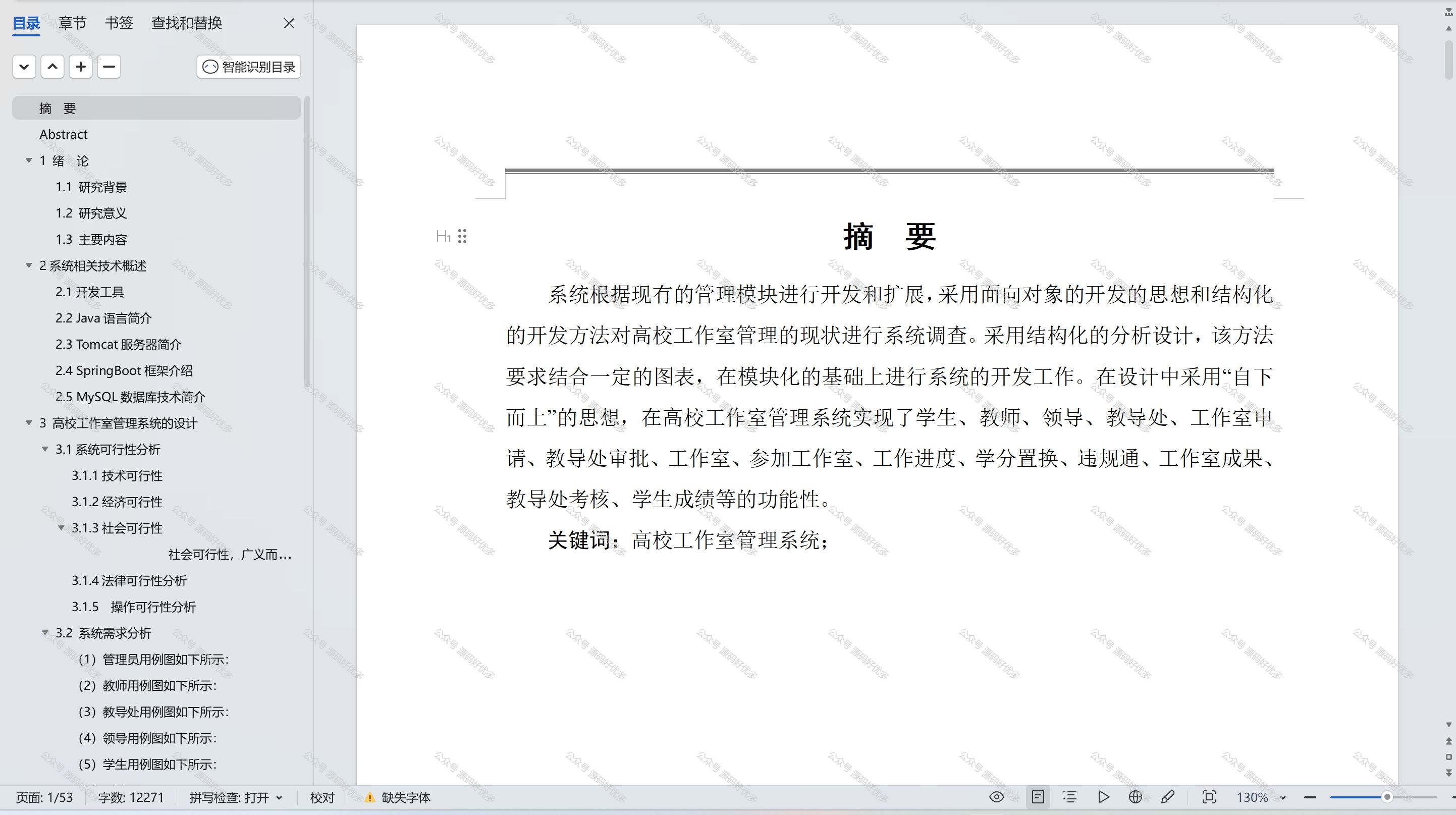Go to 1.3 主要内容 heading
This screenshot has width=1456, height=815.
pos(91,240)
